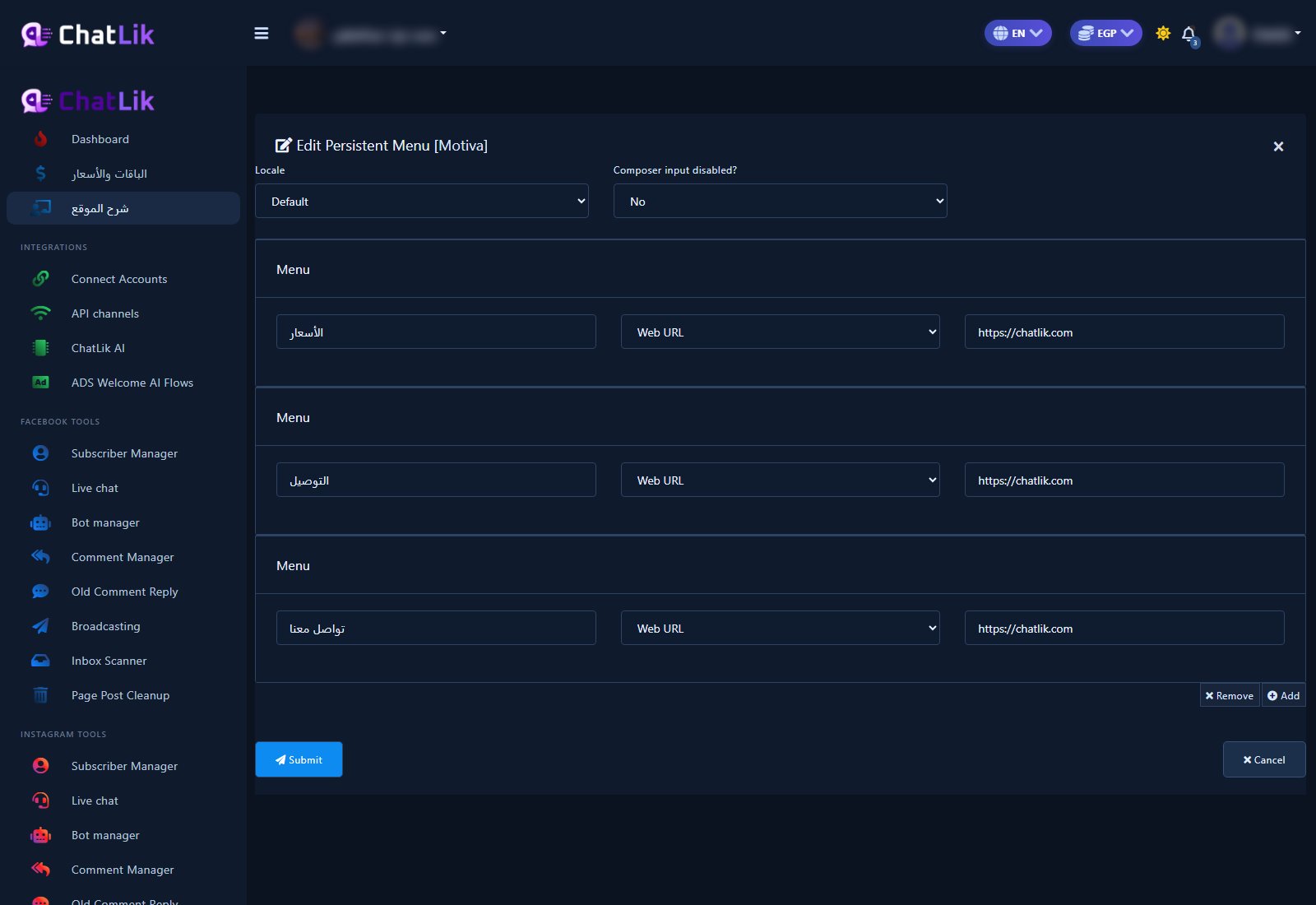Click the URL field in the تواصل معنا row
This screenshot has height=905, width=1316.
(1124, 628)
